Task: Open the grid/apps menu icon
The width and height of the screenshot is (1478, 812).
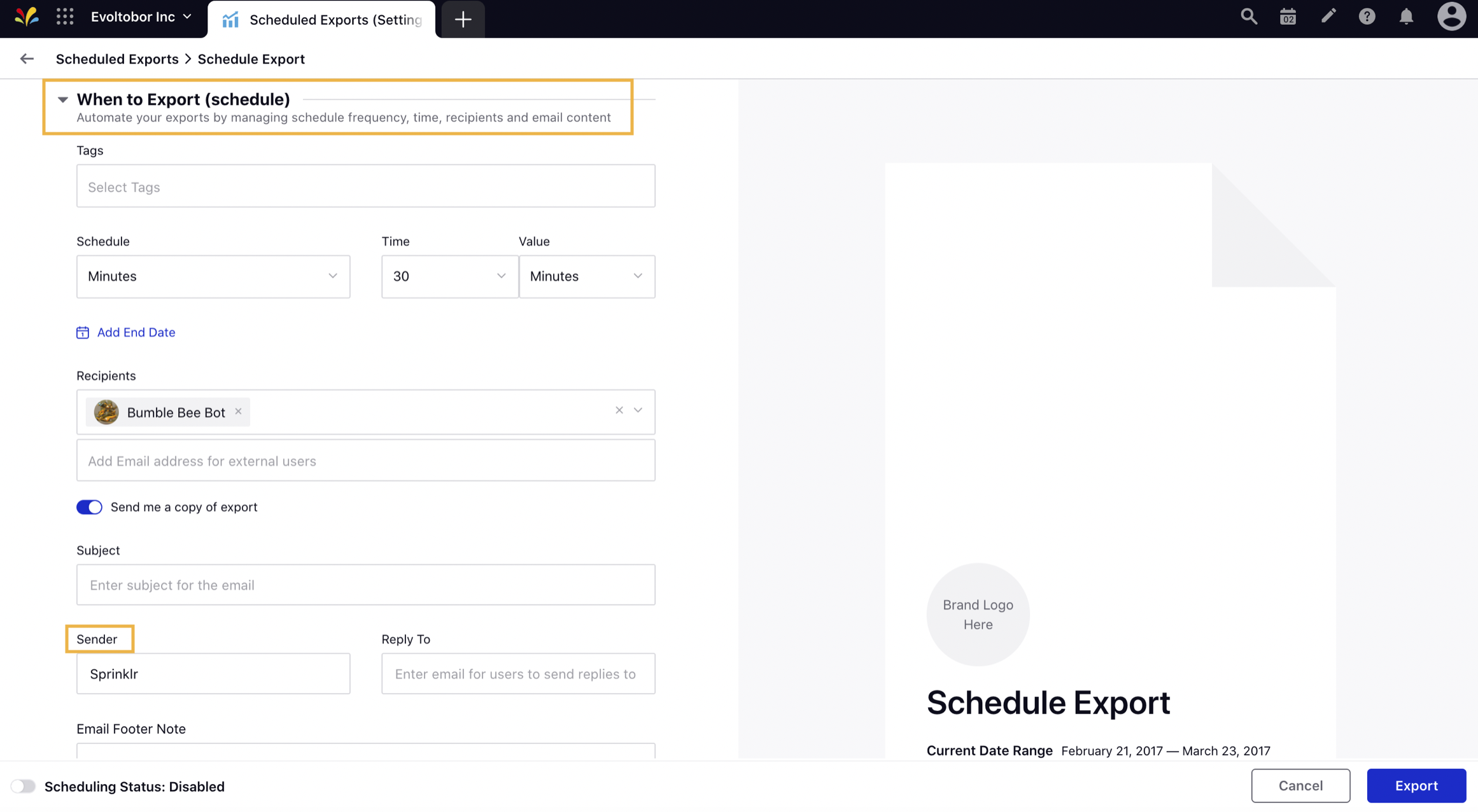Action: pyautogui.click(x=64, y=18)
